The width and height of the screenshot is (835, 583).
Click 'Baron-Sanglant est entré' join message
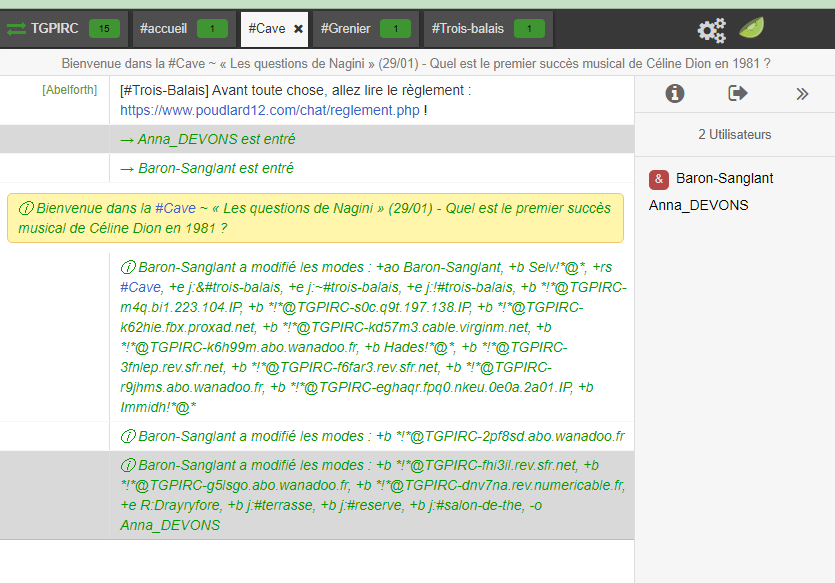[207, 168]
